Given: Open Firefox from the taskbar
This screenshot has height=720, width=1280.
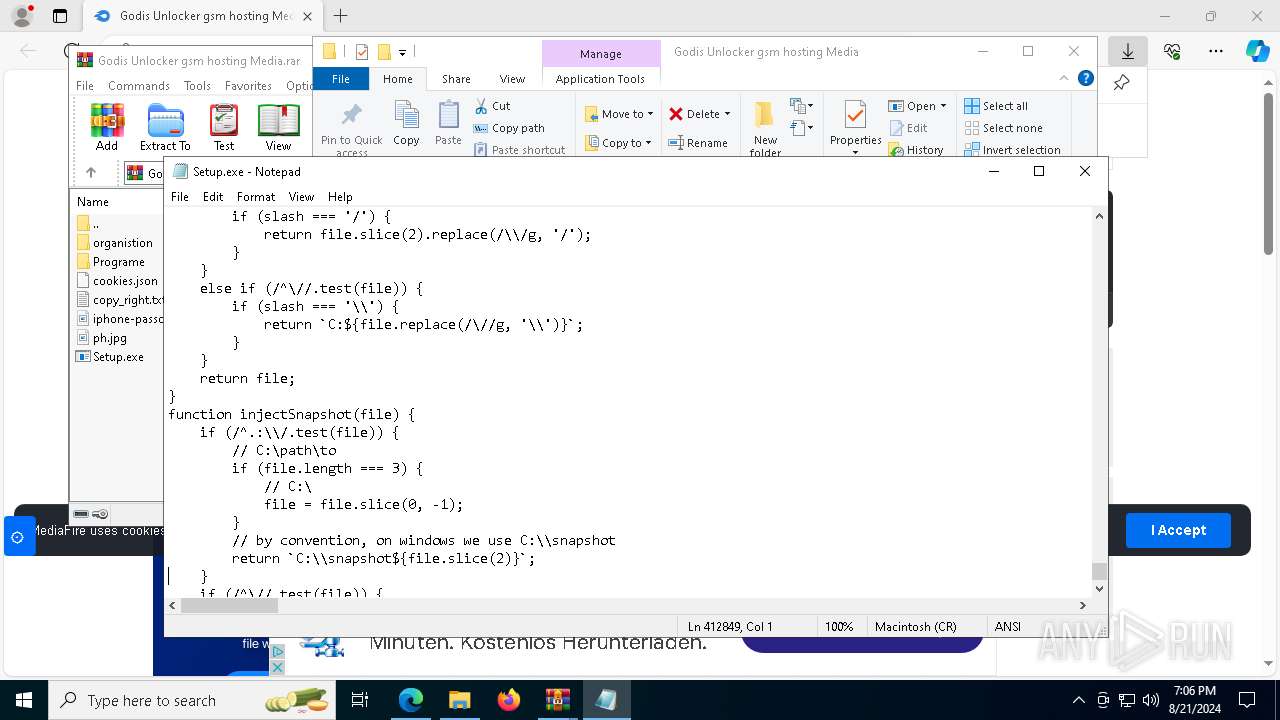Looking at the screenshot, I should point(509,700).
